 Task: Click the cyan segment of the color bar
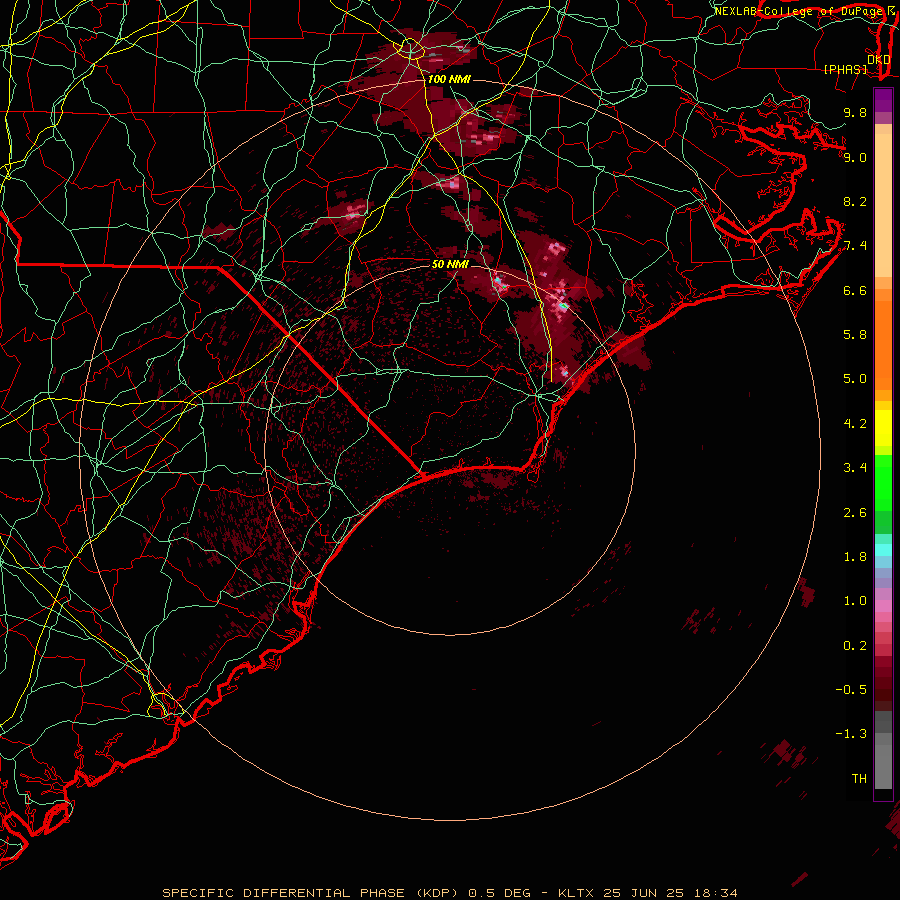click(883, 550)
